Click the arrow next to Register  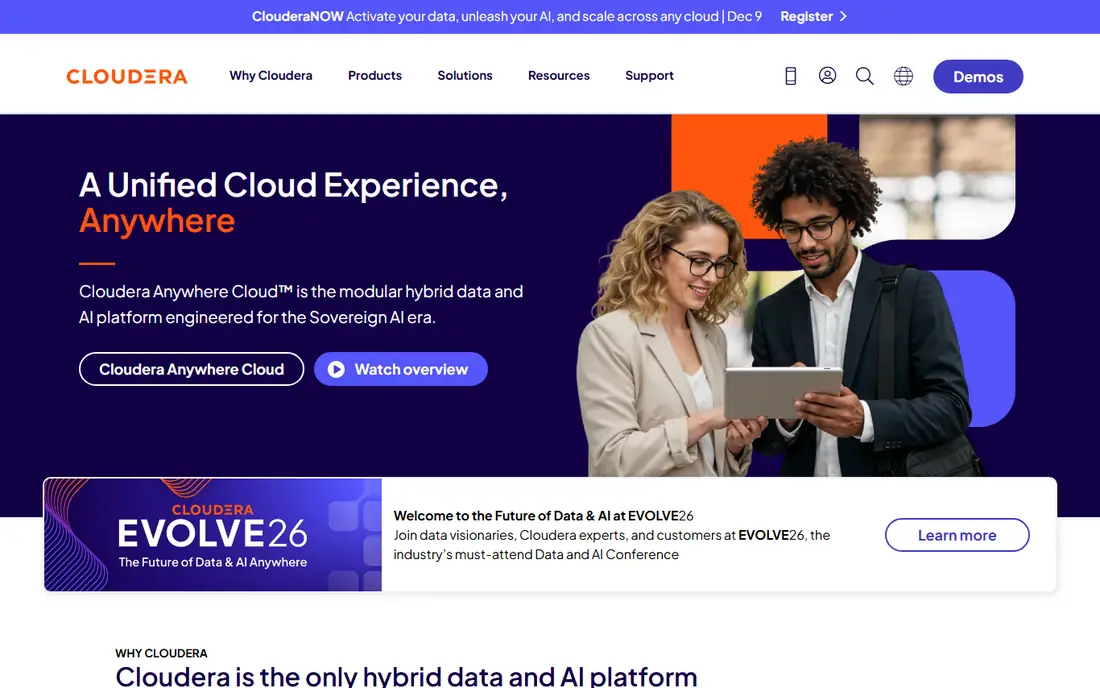point(843,16)
